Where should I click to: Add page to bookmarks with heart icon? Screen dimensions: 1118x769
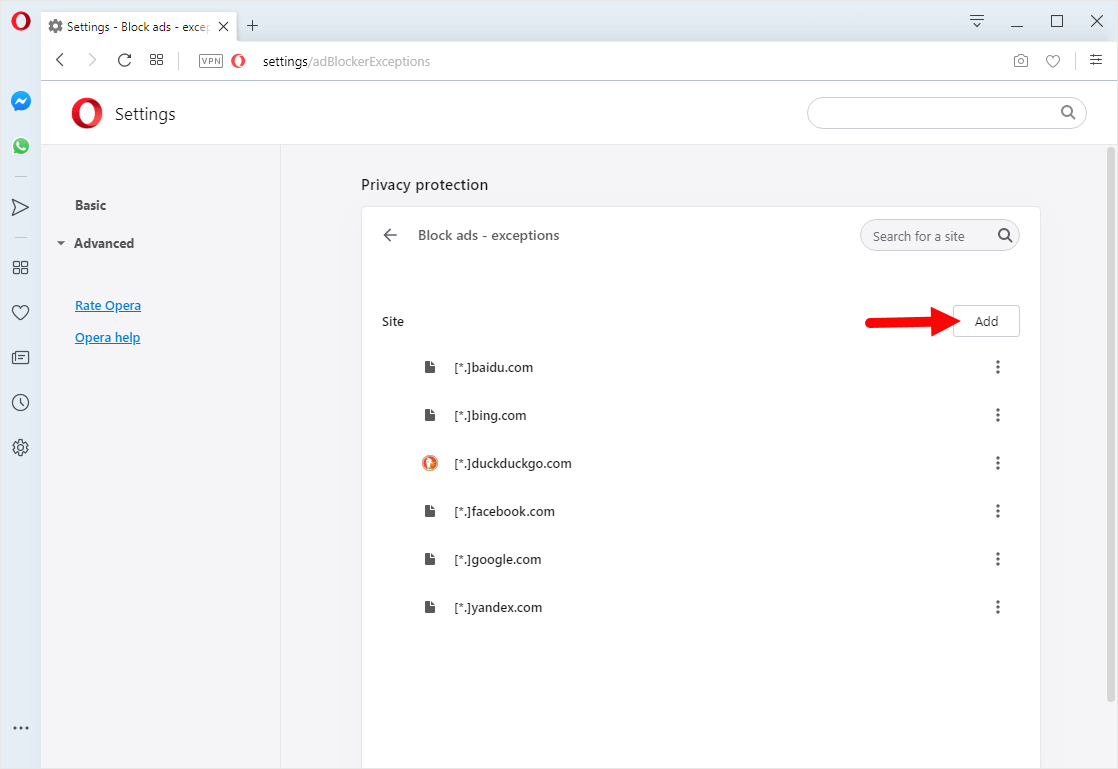coord(1053,61)
